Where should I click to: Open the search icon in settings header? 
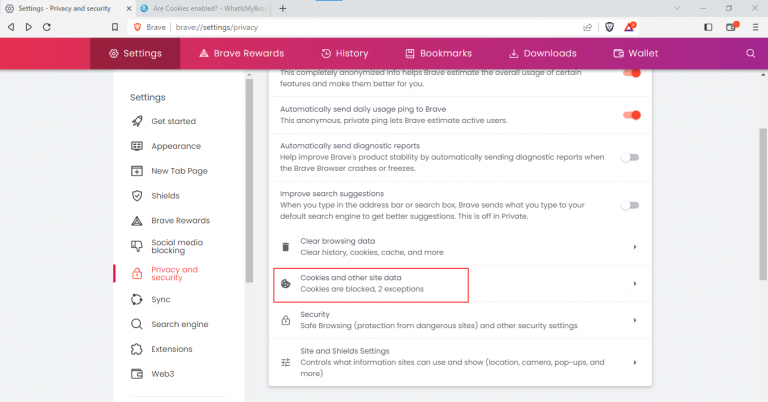coord(750,53)
